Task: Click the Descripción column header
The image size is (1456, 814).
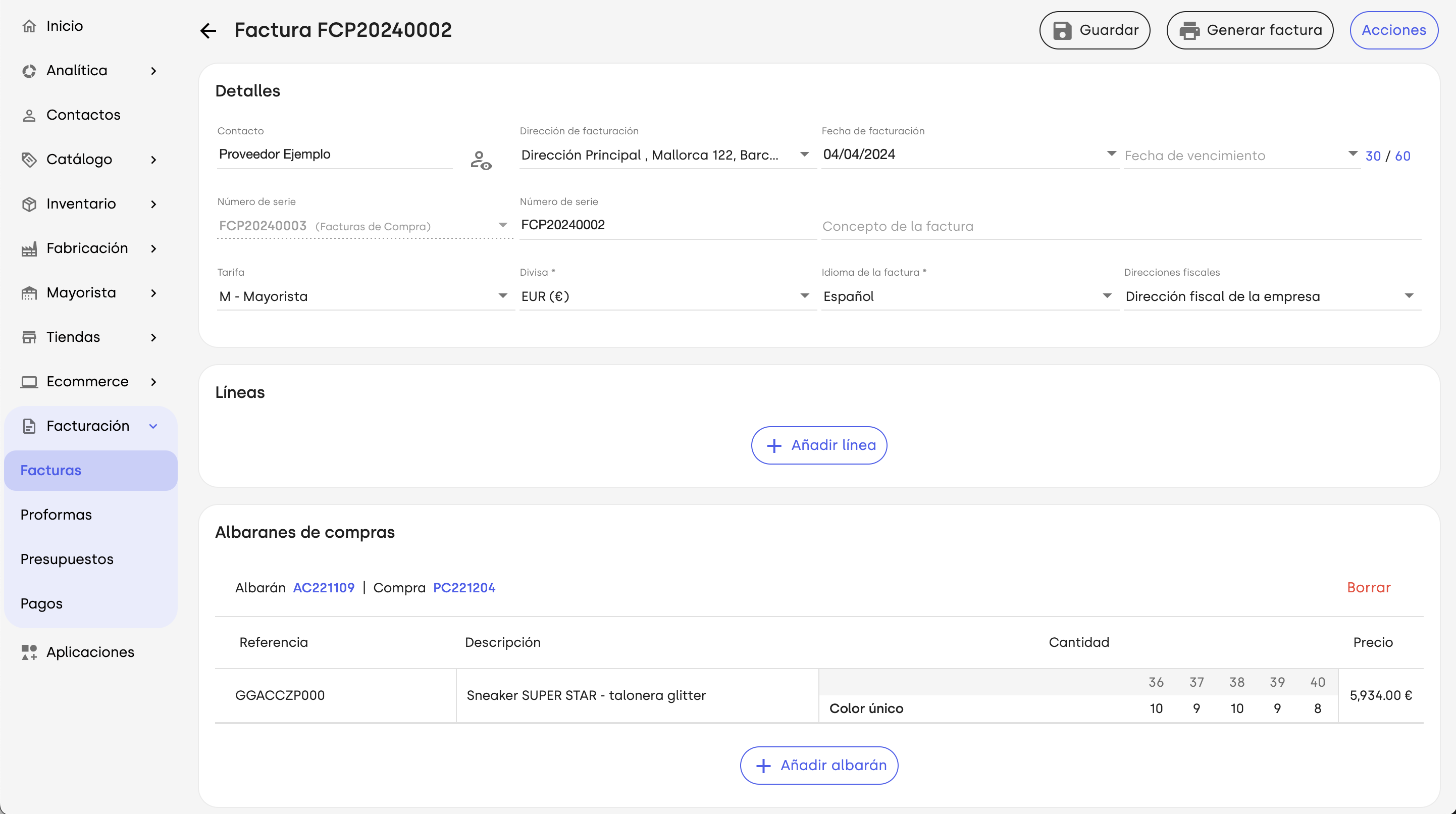Action: (502, 643)
